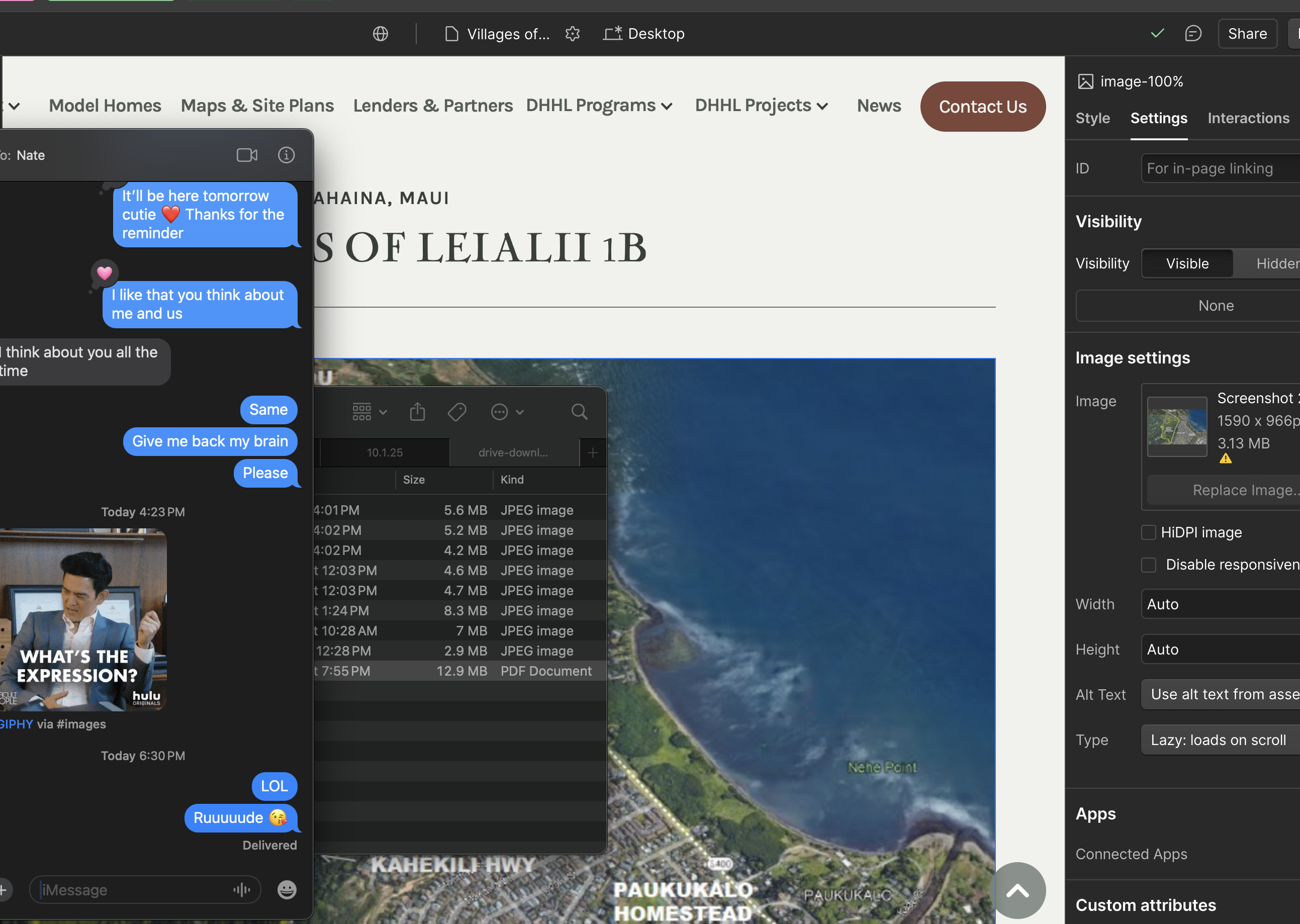This screenshot has height=924, width=1300.
Task: Click the Finder share icon
Action: 418,411
